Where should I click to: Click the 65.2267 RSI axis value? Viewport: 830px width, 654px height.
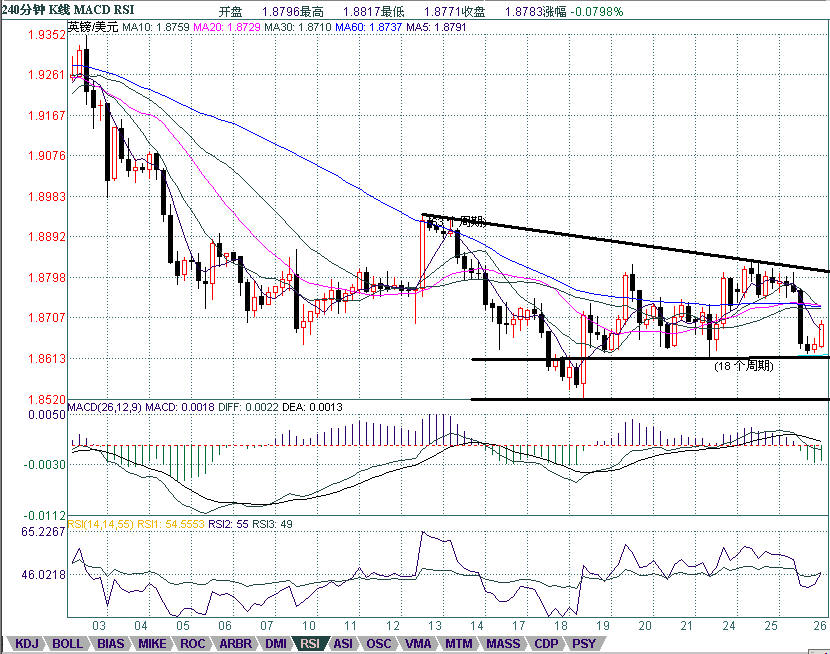43,531
